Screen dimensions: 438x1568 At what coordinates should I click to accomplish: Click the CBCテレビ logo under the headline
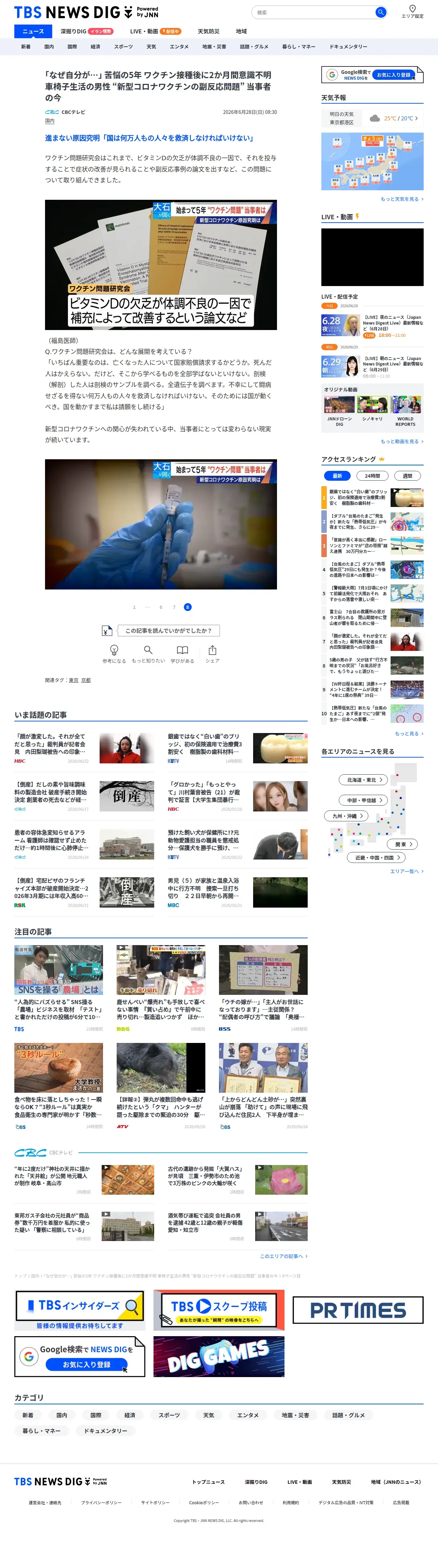(52, 112)
